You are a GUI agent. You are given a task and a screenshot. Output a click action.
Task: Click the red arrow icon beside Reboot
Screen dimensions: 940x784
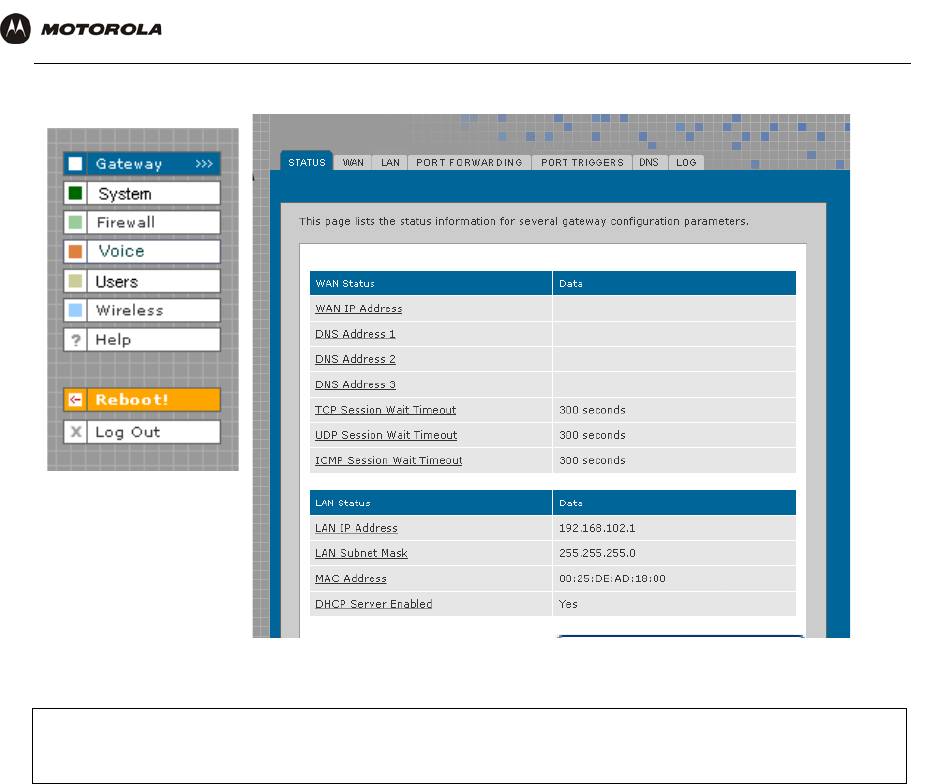(x=75, y=400)
